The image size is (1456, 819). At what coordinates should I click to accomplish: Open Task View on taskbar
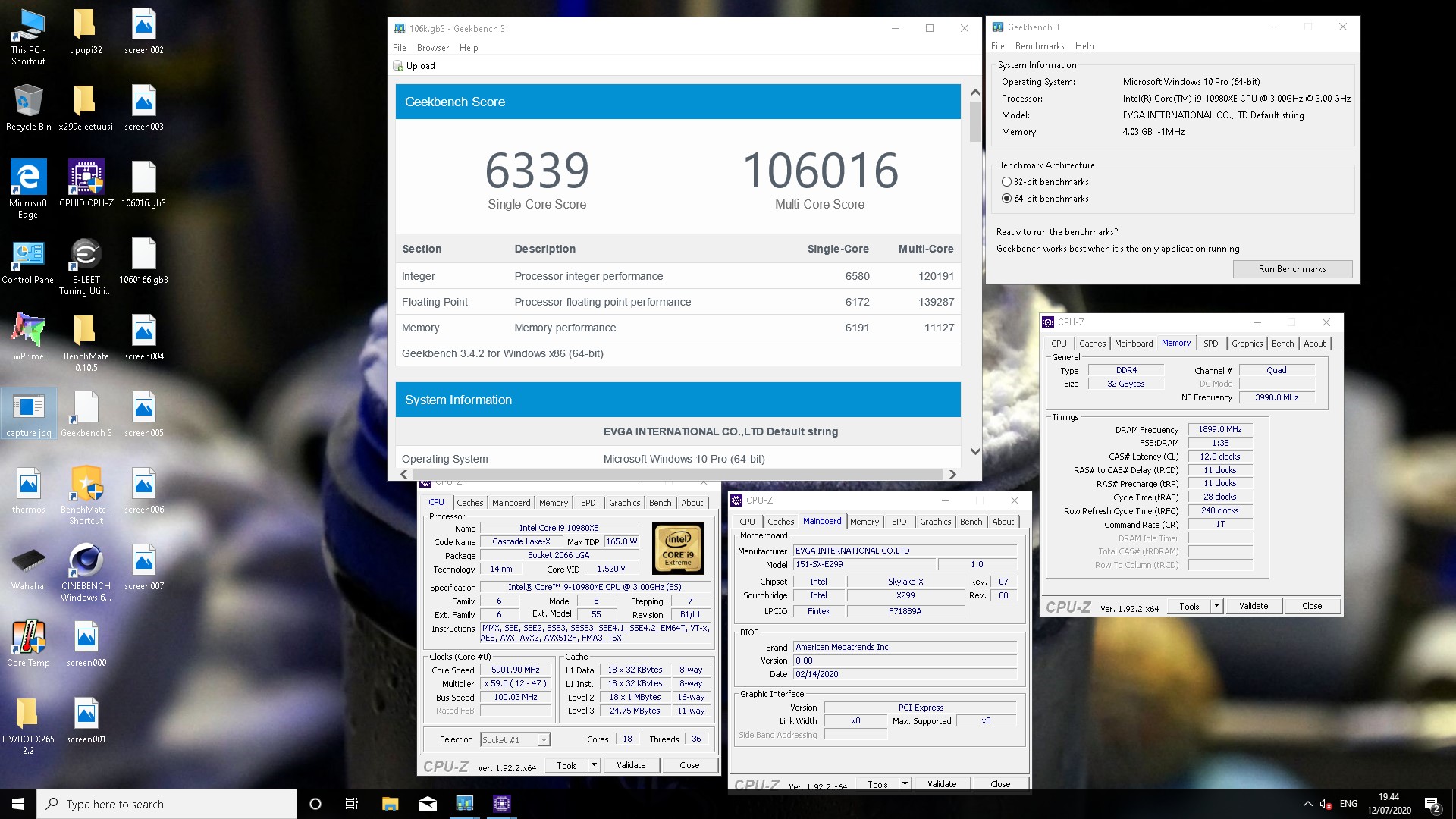point(352,804)
